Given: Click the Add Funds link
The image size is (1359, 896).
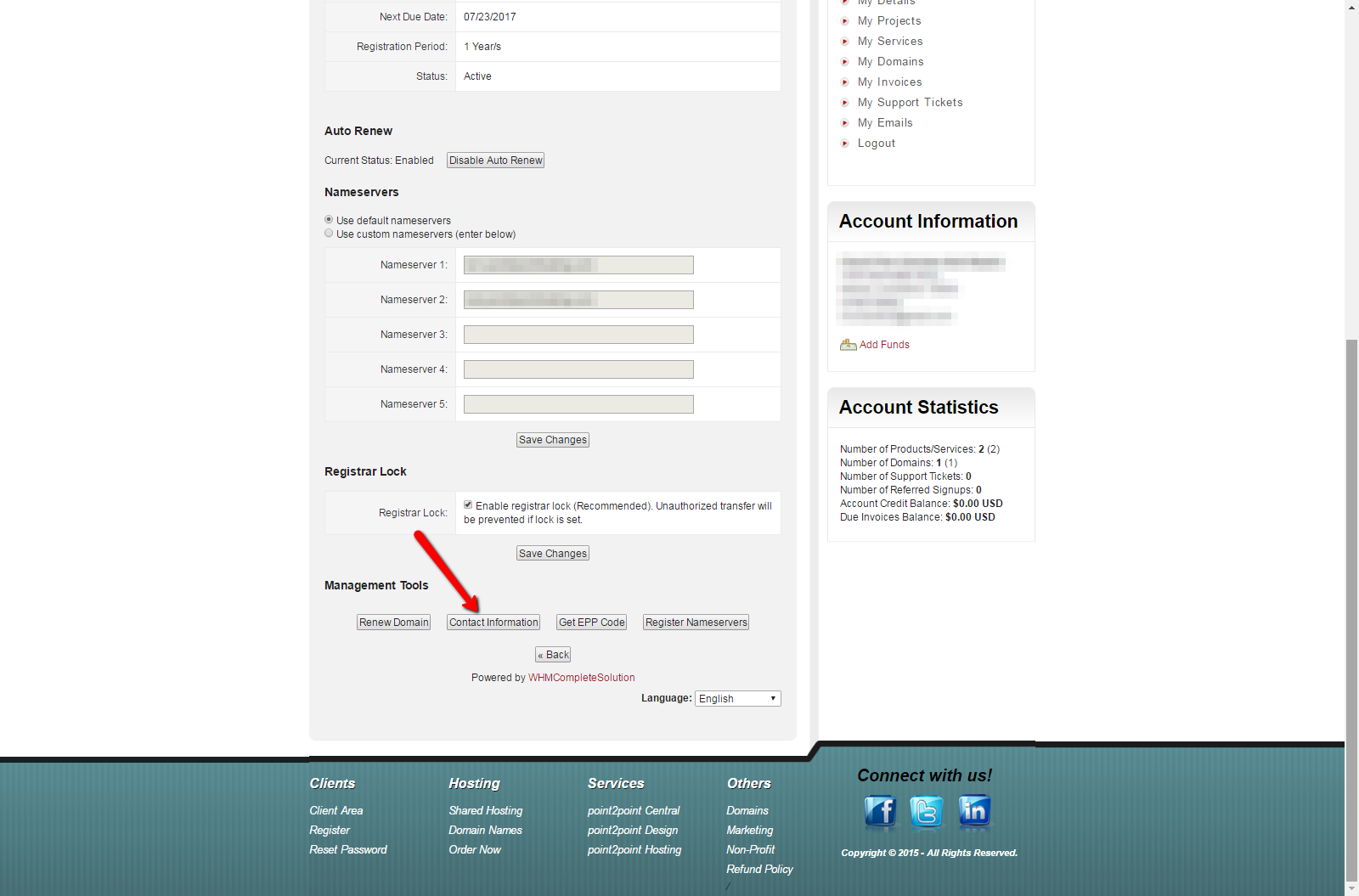Looking at the screenshot, I should (x=884, y=345).
